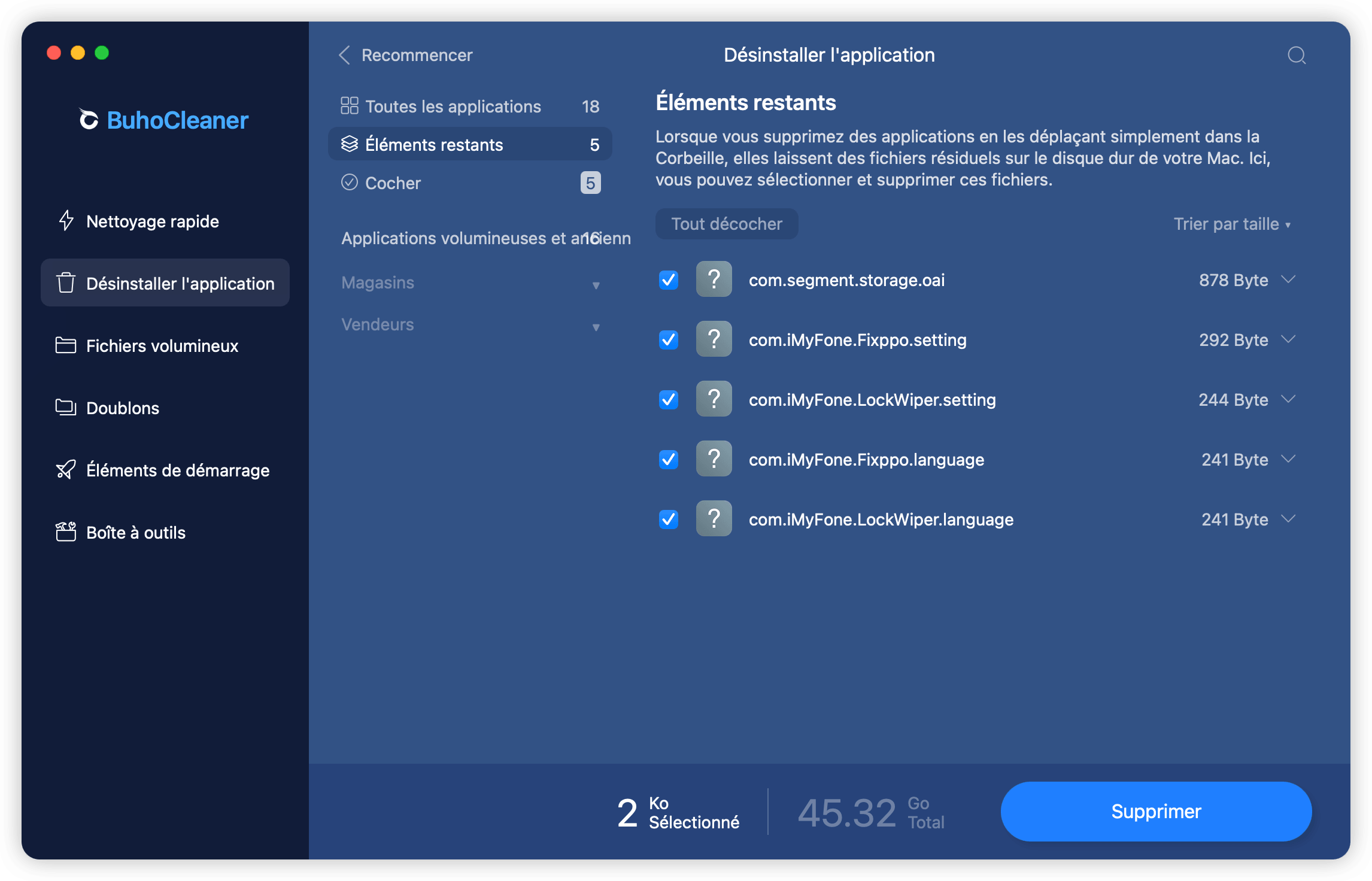This screenshot has width=1372, height=881.
Task: Click the com.iMyFone.LockWiper.setting file name
Action: click(x=872, y=399)
